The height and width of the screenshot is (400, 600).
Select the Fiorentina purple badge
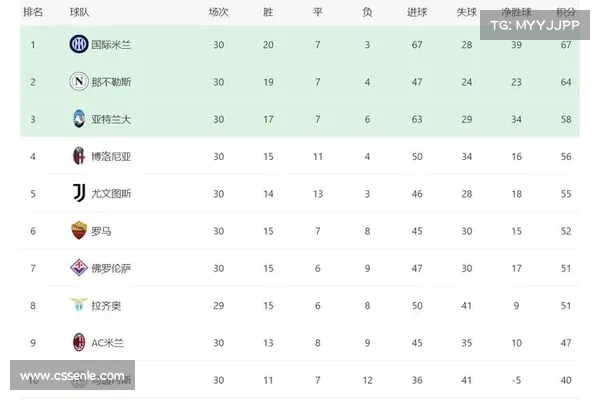click(x=79, y=268)
